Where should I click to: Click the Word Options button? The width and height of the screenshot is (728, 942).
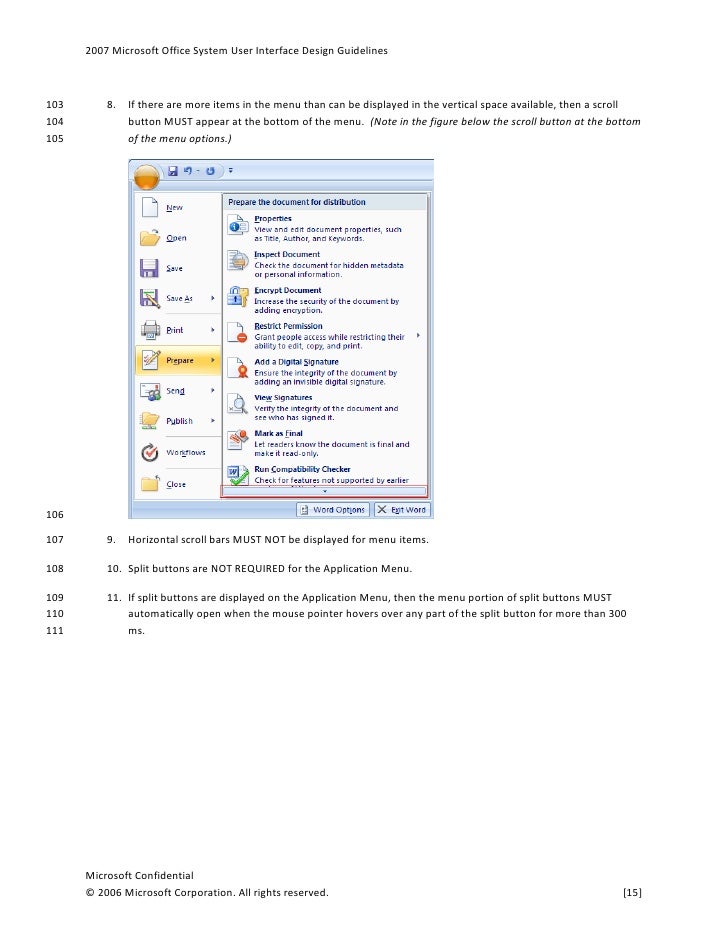[333, 509]
